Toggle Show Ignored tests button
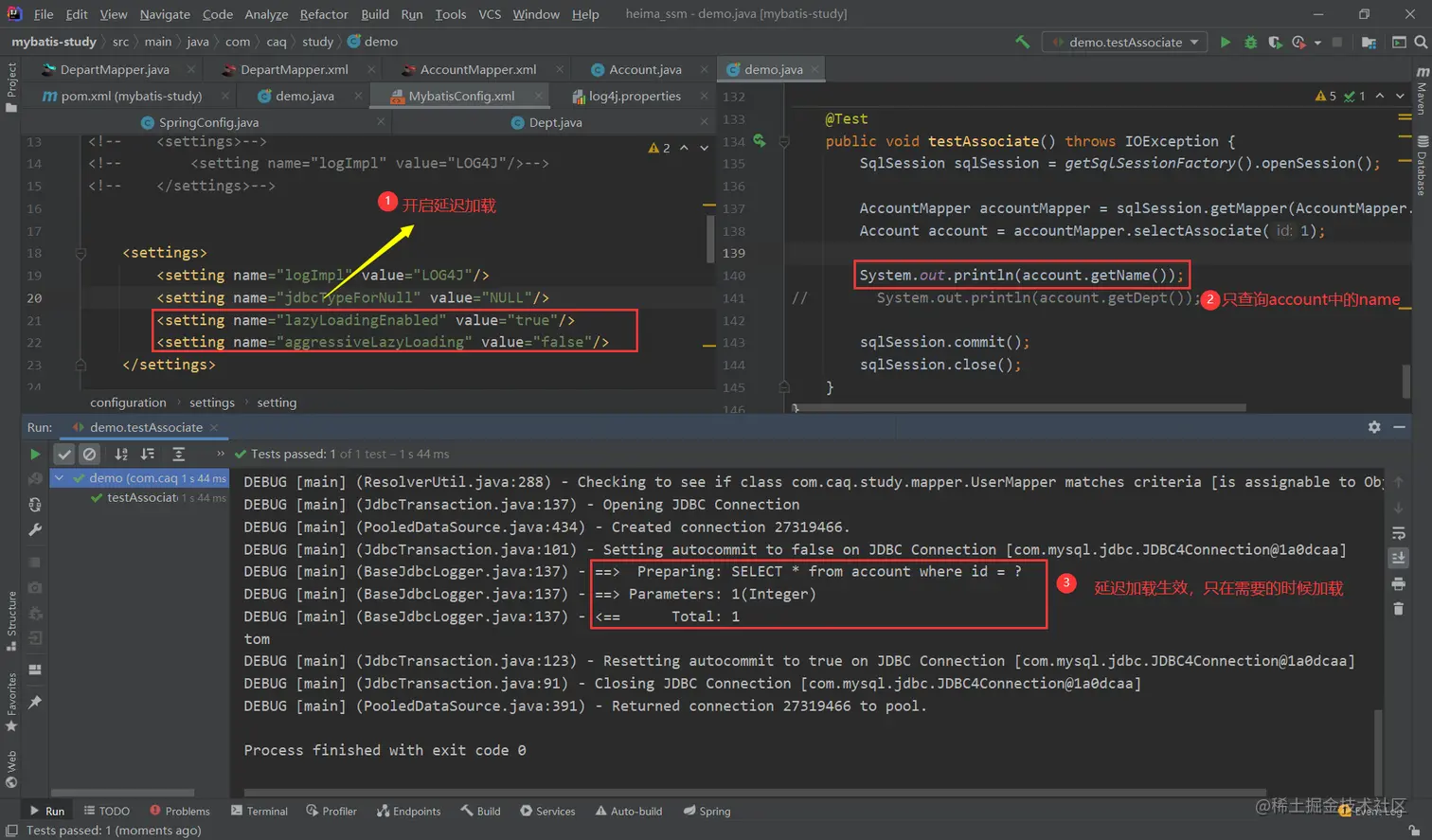 click(x=89, y=455)
